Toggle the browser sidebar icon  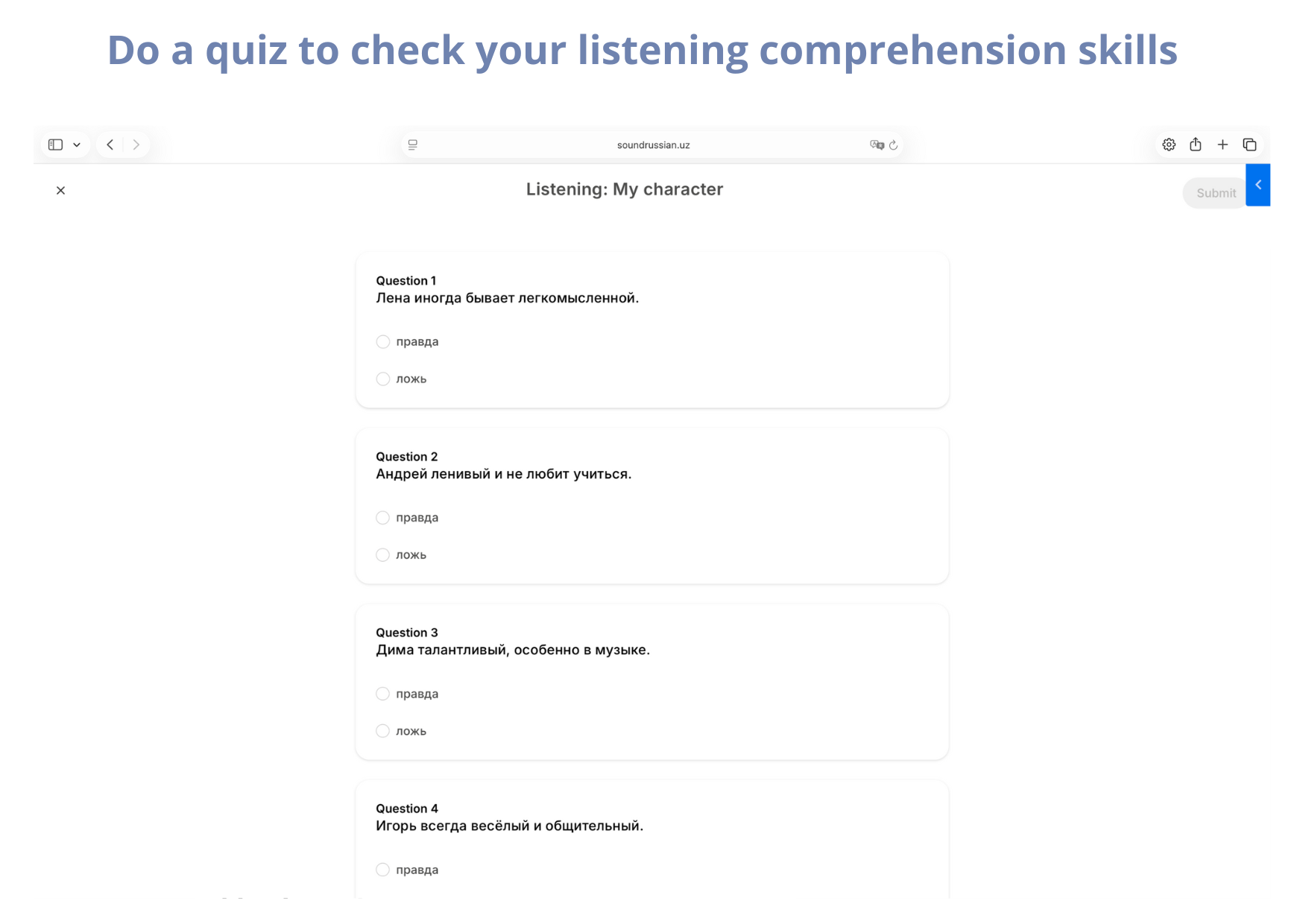(55, 145)
